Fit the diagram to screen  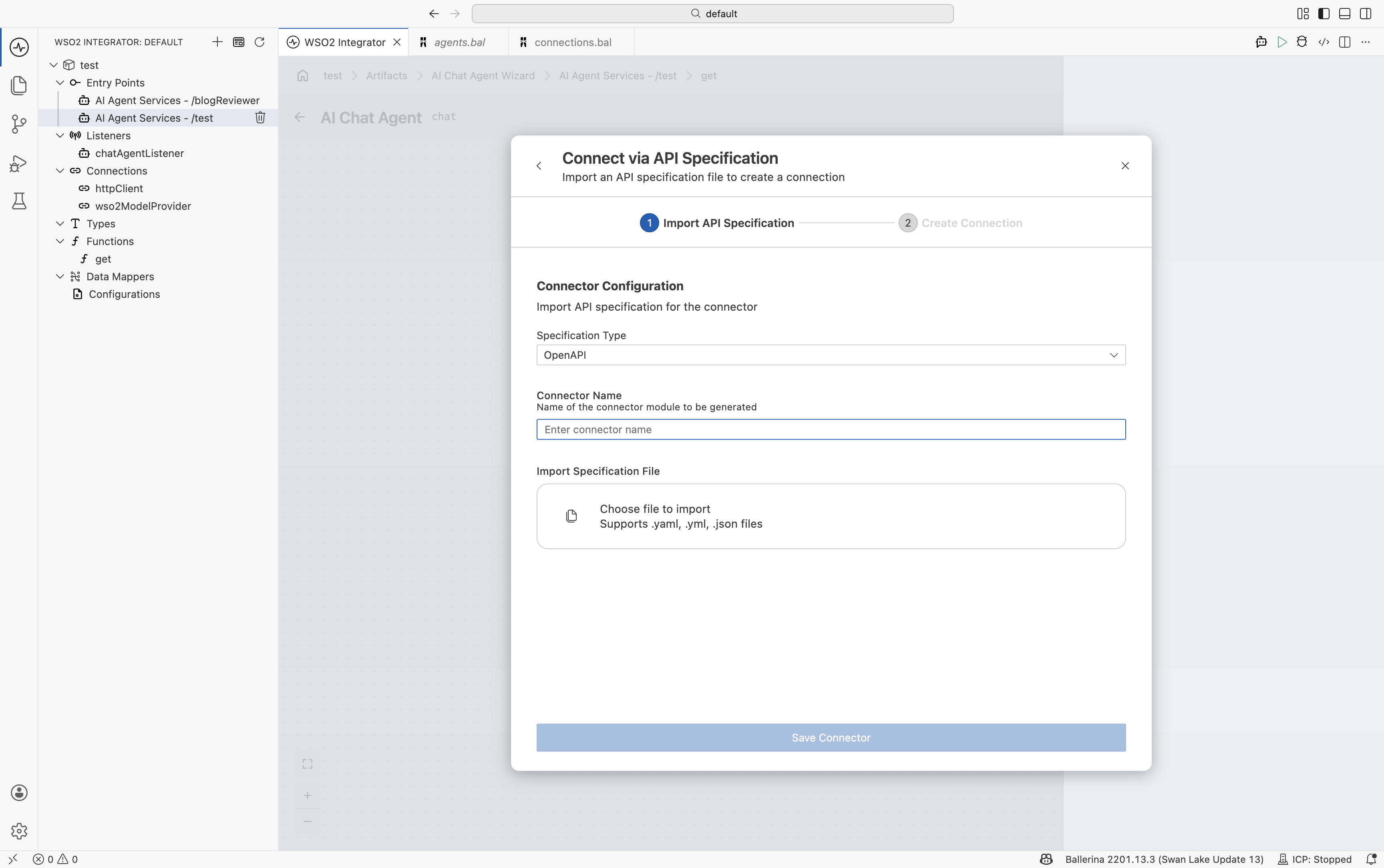tap(308, 764)
